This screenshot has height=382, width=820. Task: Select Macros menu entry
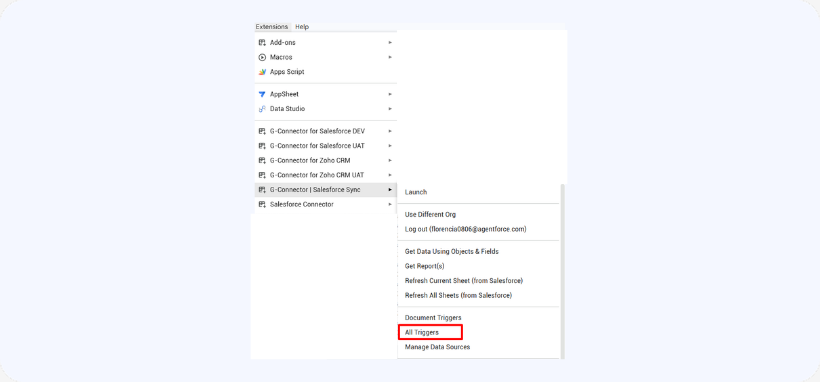pos(326,57)
